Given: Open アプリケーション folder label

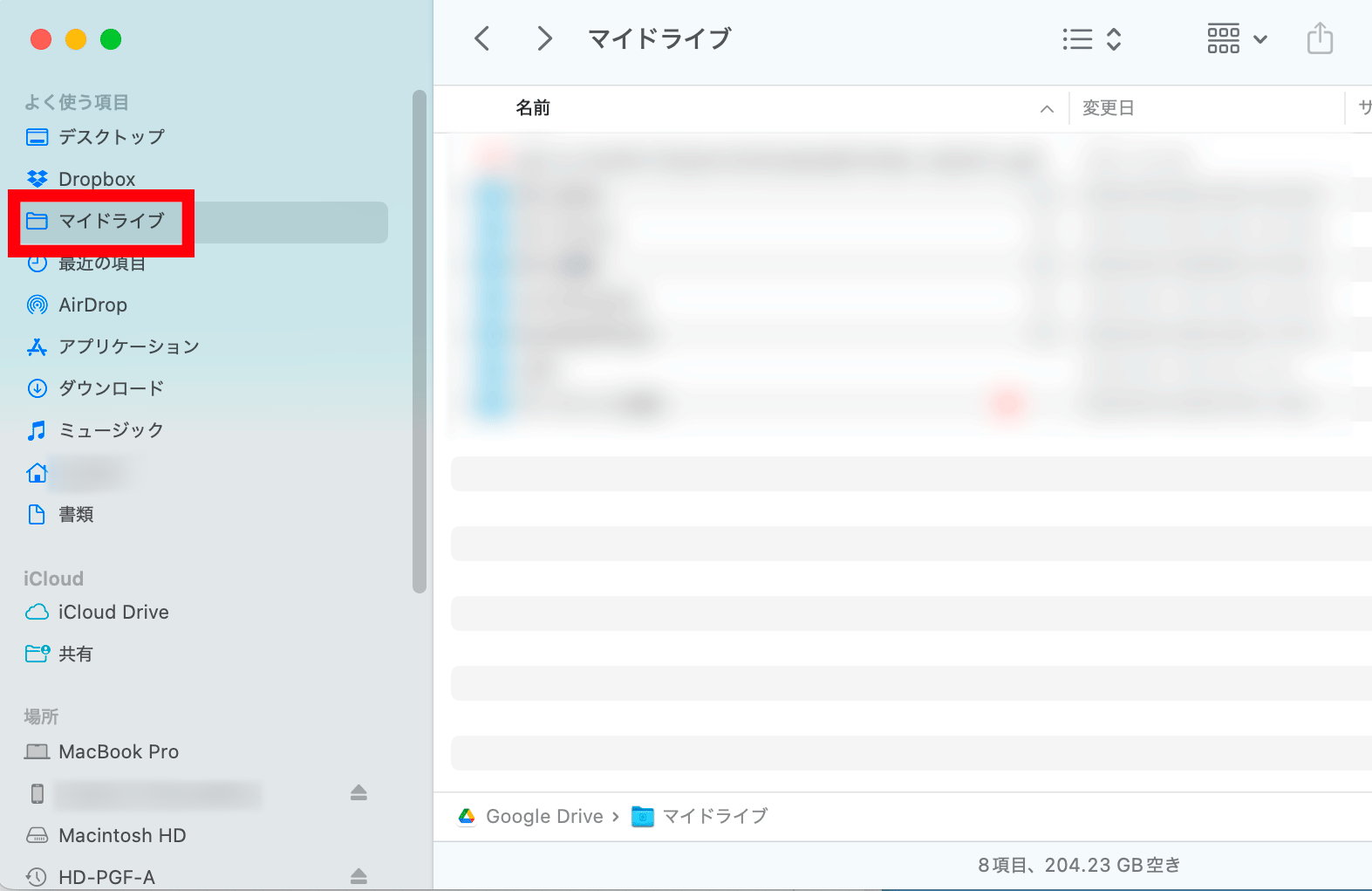Looking at the screenshot, I should (129, 346).
